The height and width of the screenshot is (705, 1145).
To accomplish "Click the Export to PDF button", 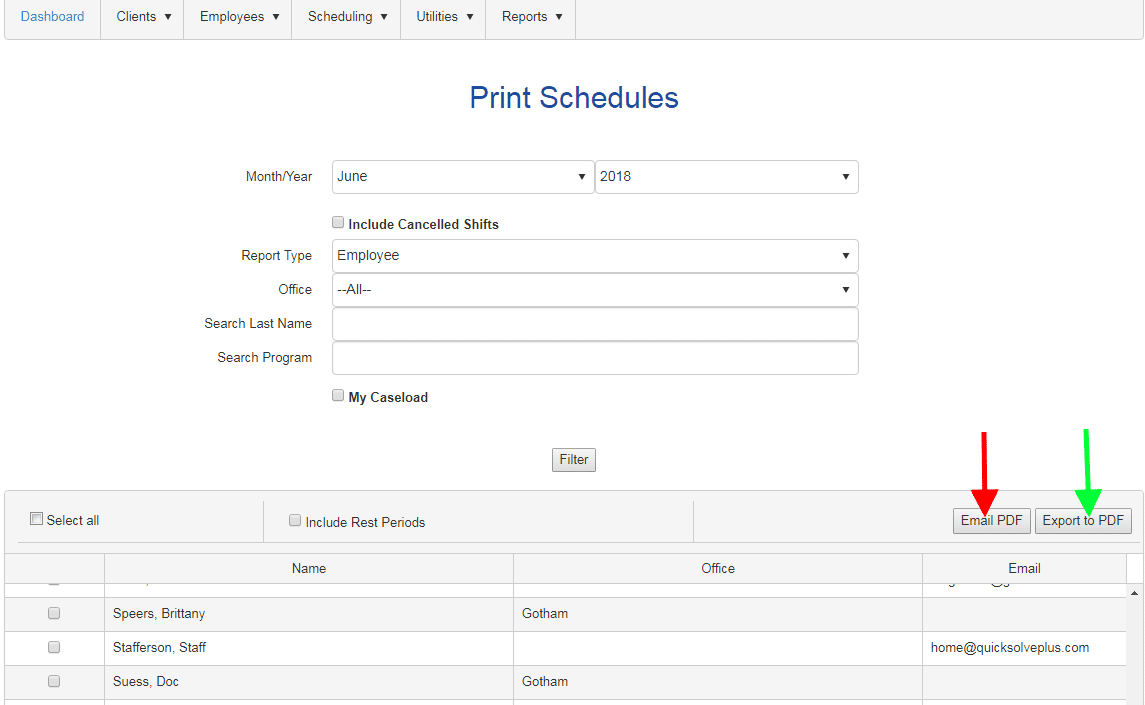I will pos(1083,520).
